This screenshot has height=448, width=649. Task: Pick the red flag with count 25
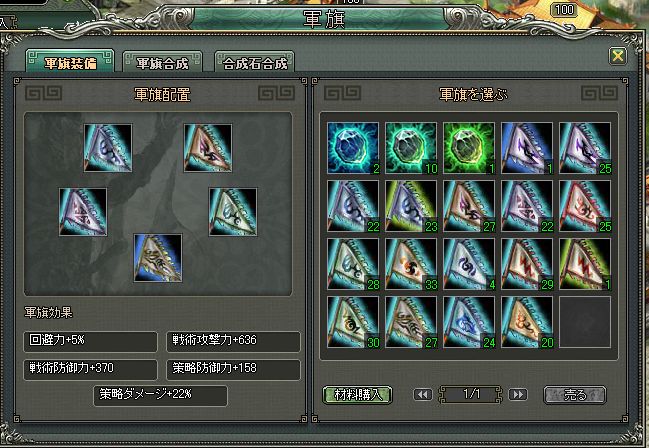click(585, 206)
